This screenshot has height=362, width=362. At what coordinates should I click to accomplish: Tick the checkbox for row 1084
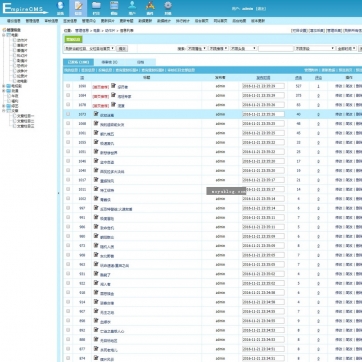coord(68,95)
